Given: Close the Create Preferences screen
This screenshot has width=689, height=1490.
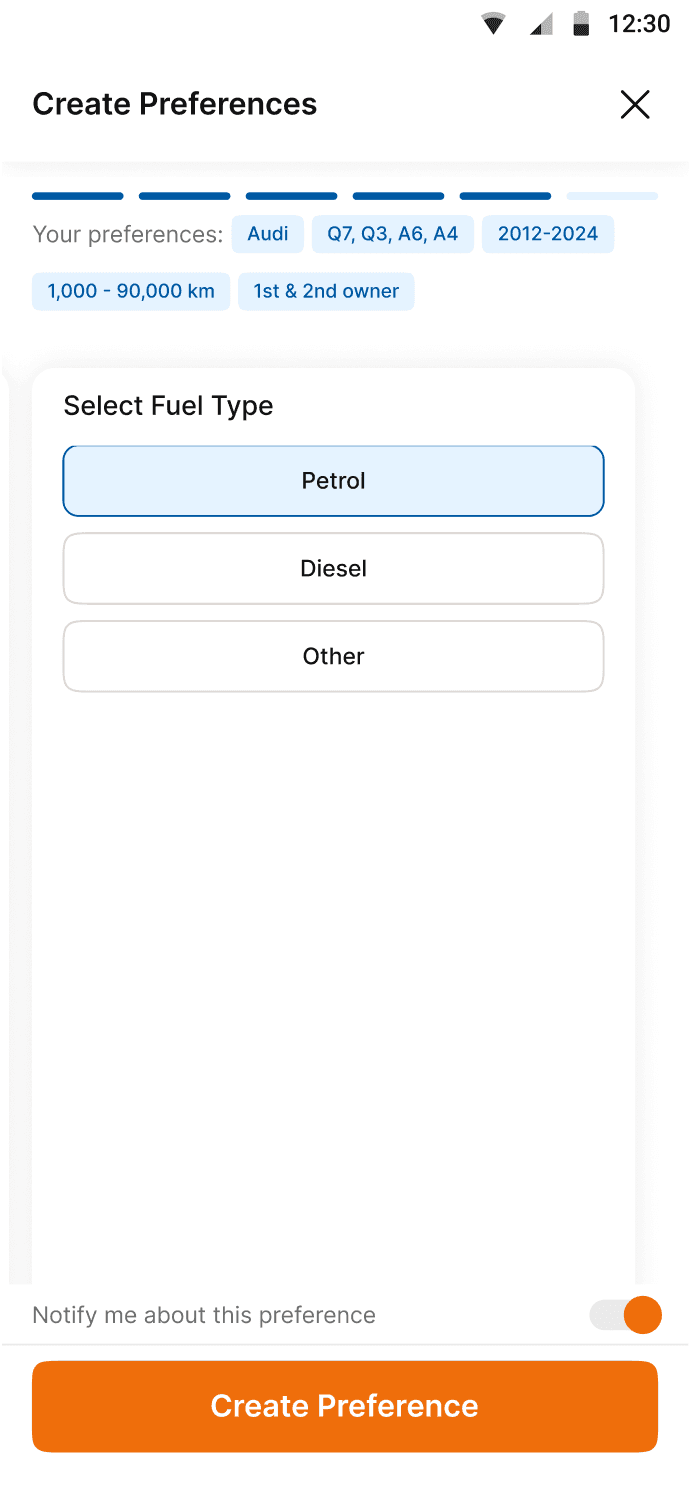Looking at the screenshot, I should (x=635, y=104).
